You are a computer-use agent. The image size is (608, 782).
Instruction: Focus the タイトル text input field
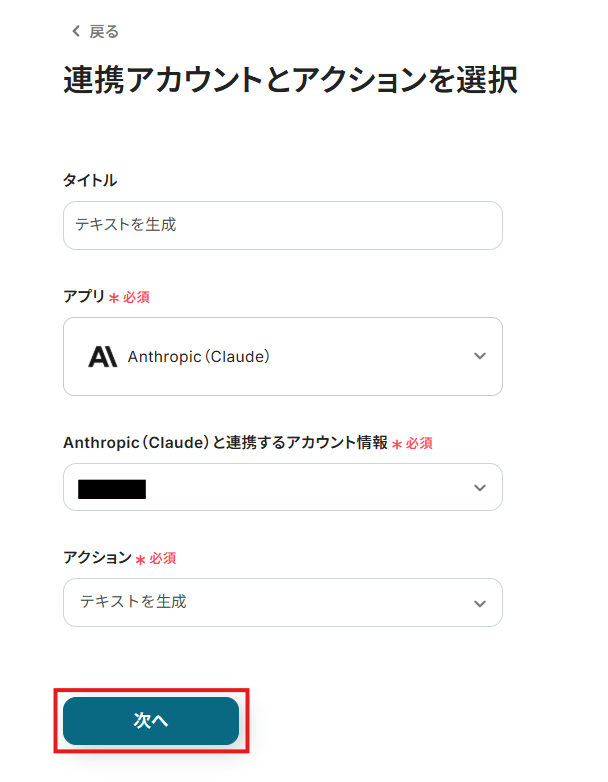click(282, 226)
